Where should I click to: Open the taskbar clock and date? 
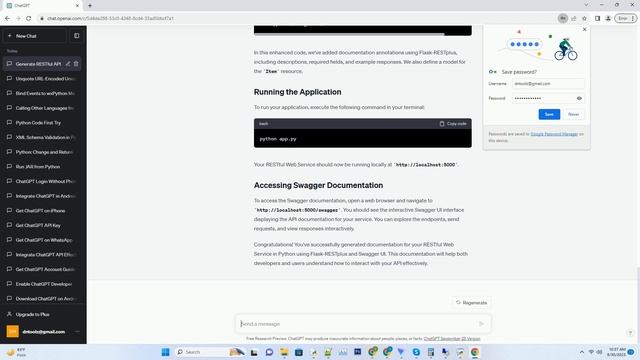(x=616, y=352)
